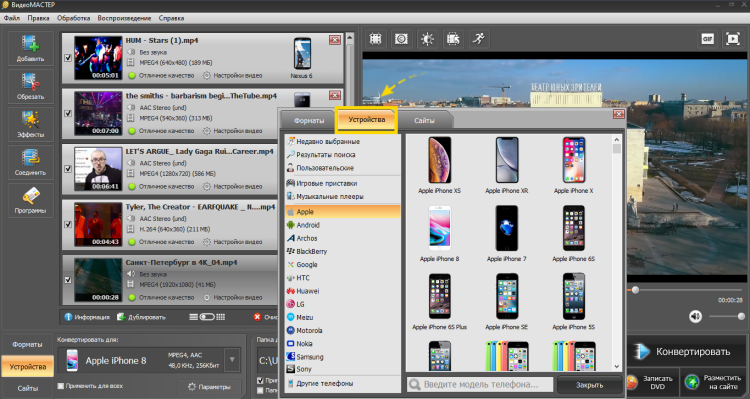This screenshot has width=750, height=399.
Task: Open the Параметры settings button
Action: (209, 387)
